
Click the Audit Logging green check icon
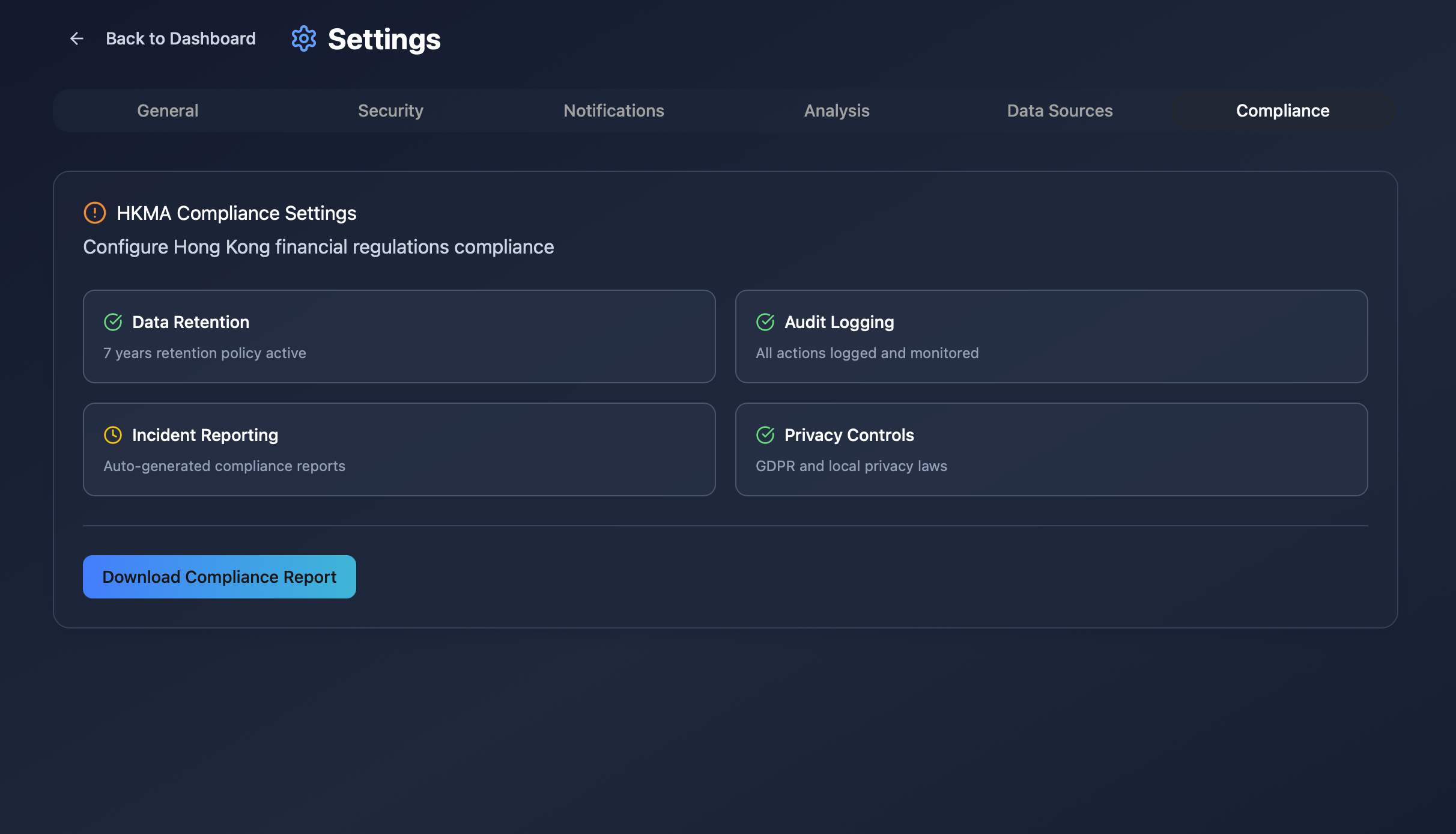tap(765, 322)
